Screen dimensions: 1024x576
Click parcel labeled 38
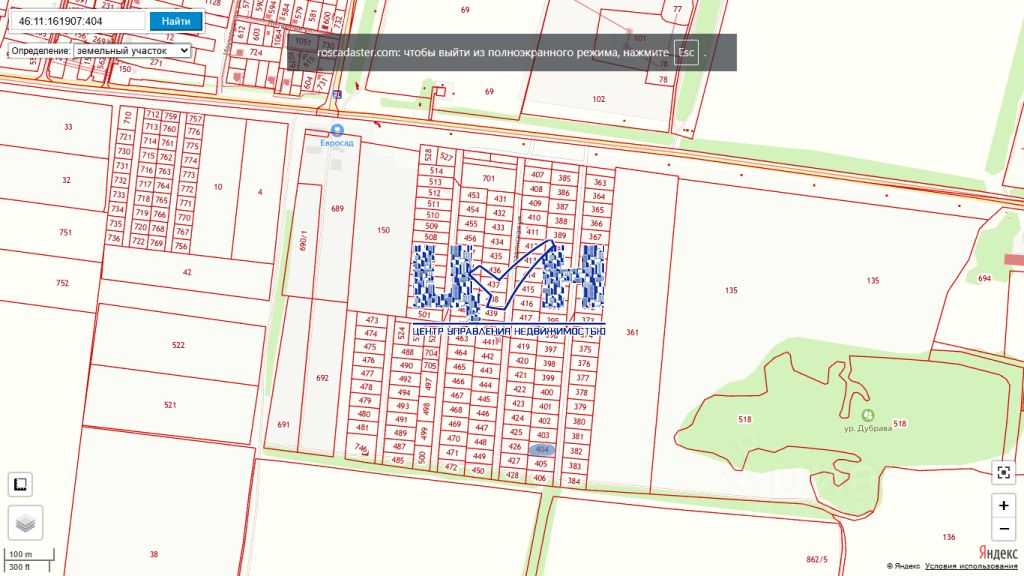[x=153, y=554]
